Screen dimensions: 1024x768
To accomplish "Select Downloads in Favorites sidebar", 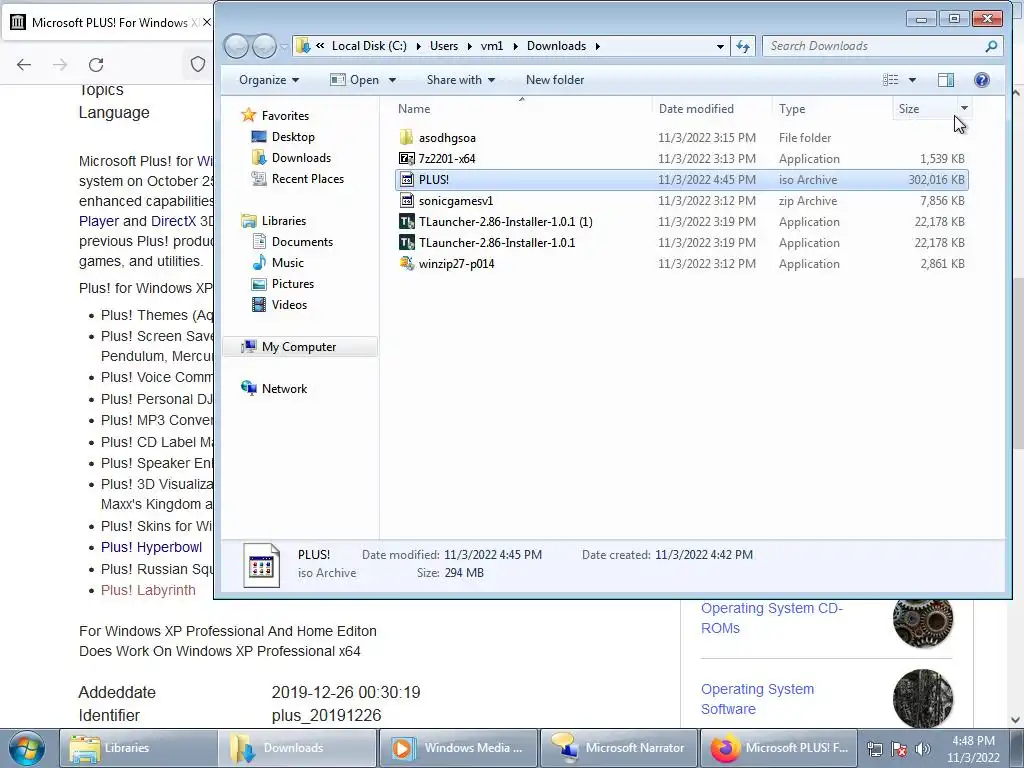I will pos(301,157).
